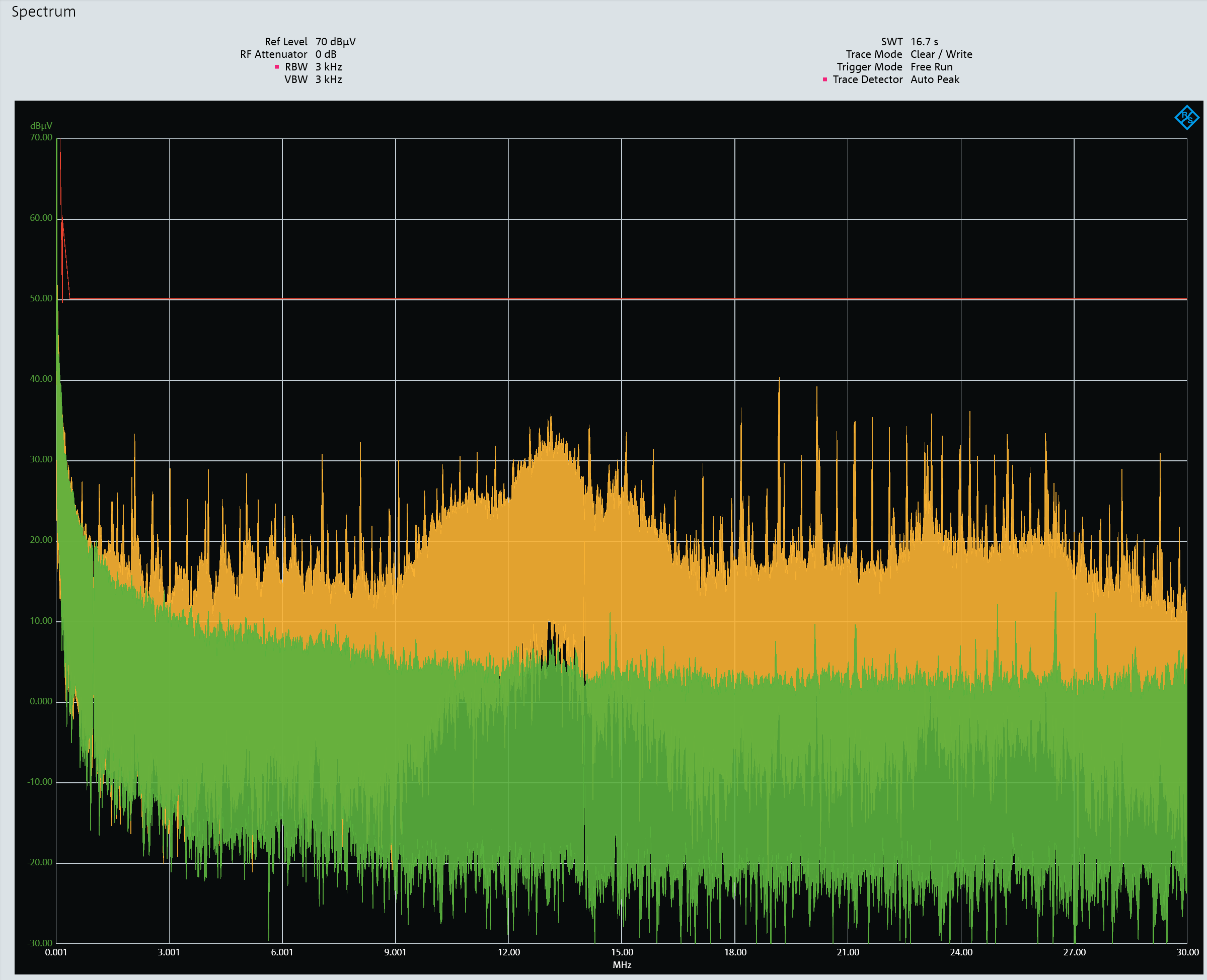Open the Trace Mode Clear / Write setting
This screenshot has height=980, width=1207.
pos(941,54)
